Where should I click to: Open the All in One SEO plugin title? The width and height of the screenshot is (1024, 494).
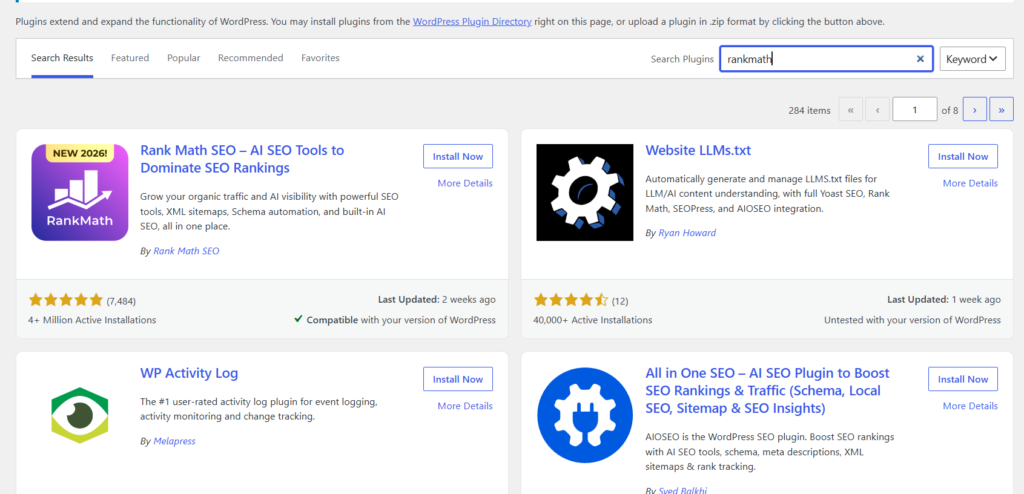pos(767,391)
